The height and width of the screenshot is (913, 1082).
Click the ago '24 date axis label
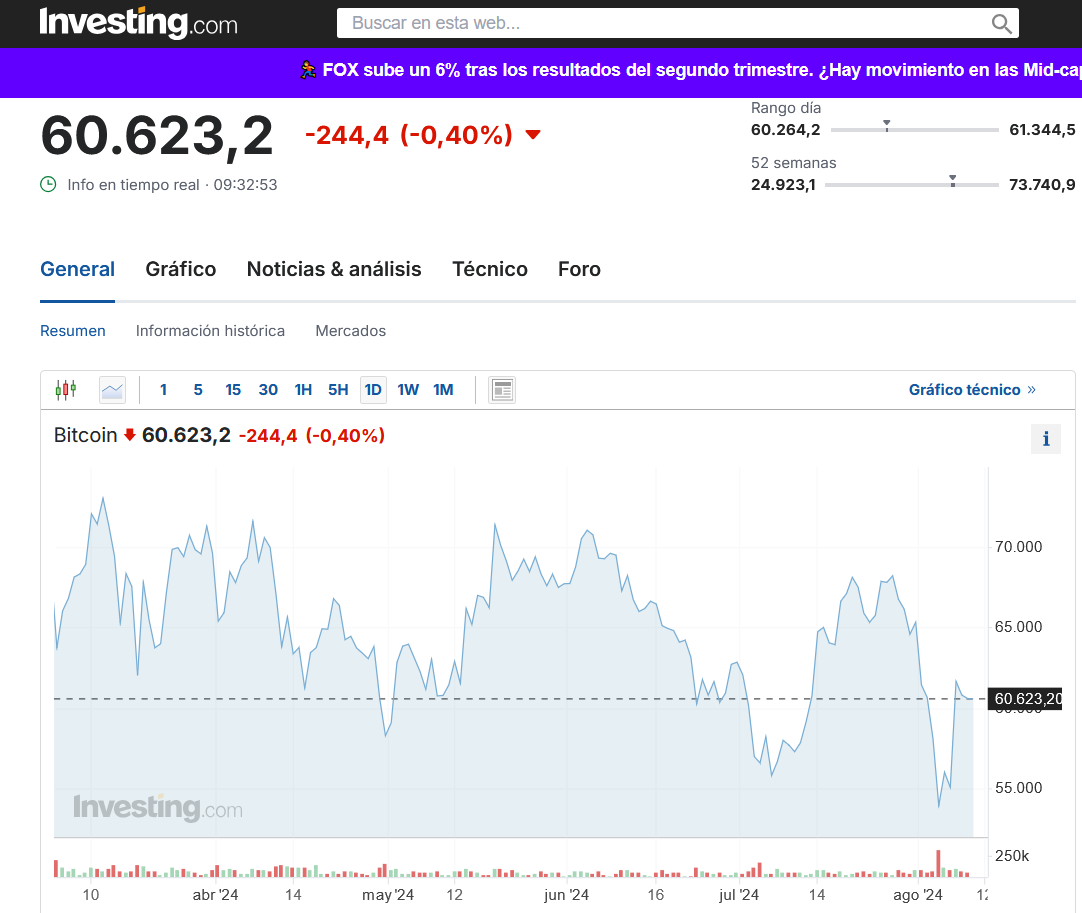coord(918,895)
